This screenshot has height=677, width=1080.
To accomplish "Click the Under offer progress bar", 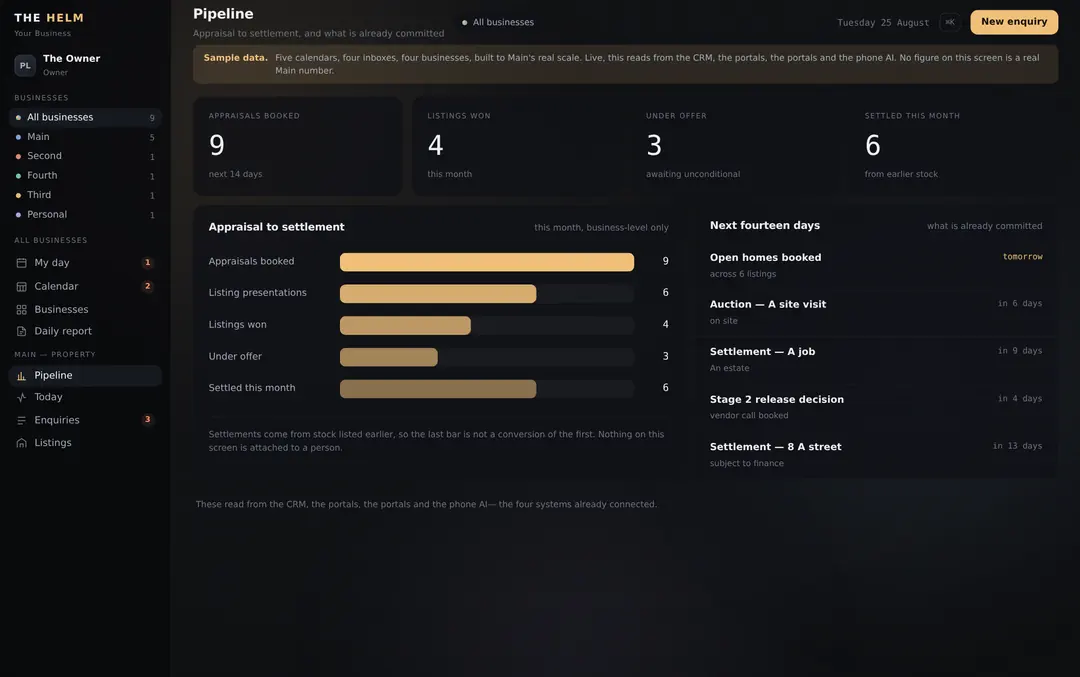I will (487, 357).
